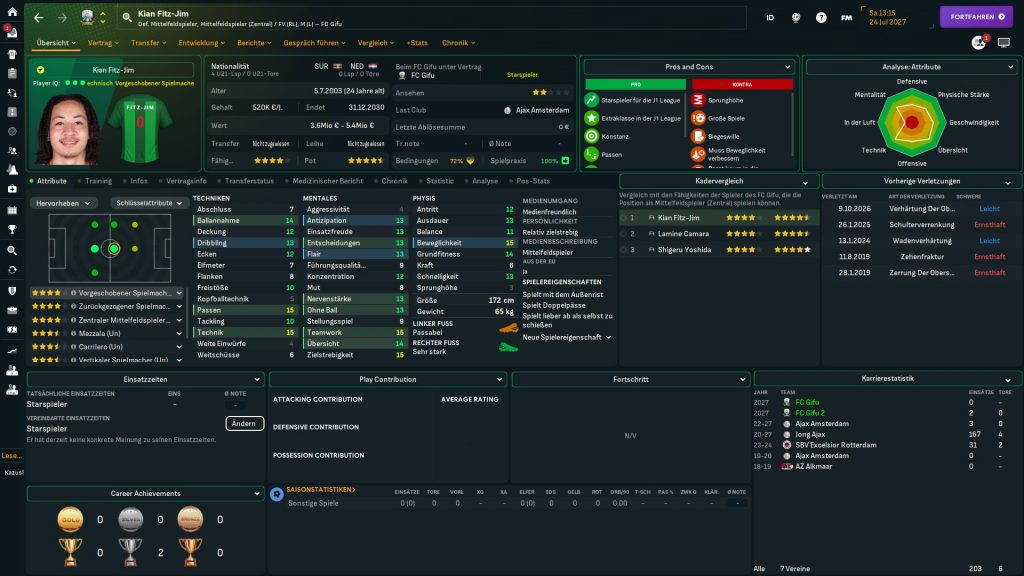Image resolution: width=1024 pixels, height=576 pixels.
Task: Open the ID icon in the top bar
Action: [x=770, y=17]
